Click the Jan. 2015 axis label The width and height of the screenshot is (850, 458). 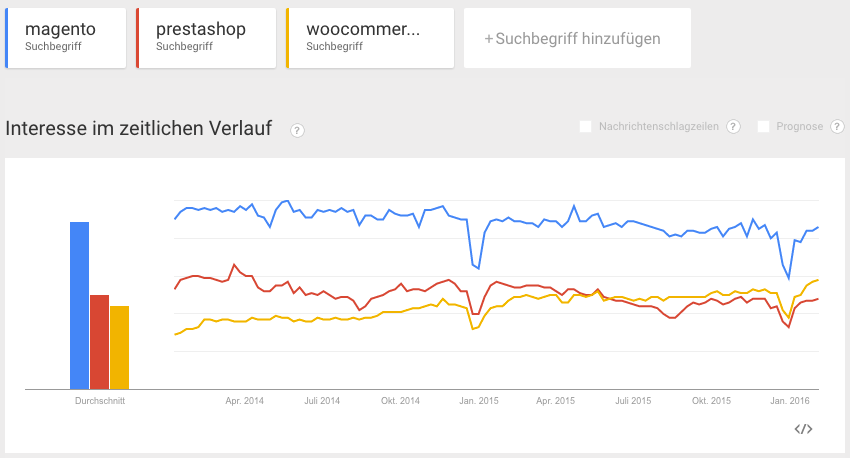tap(479, 401)
